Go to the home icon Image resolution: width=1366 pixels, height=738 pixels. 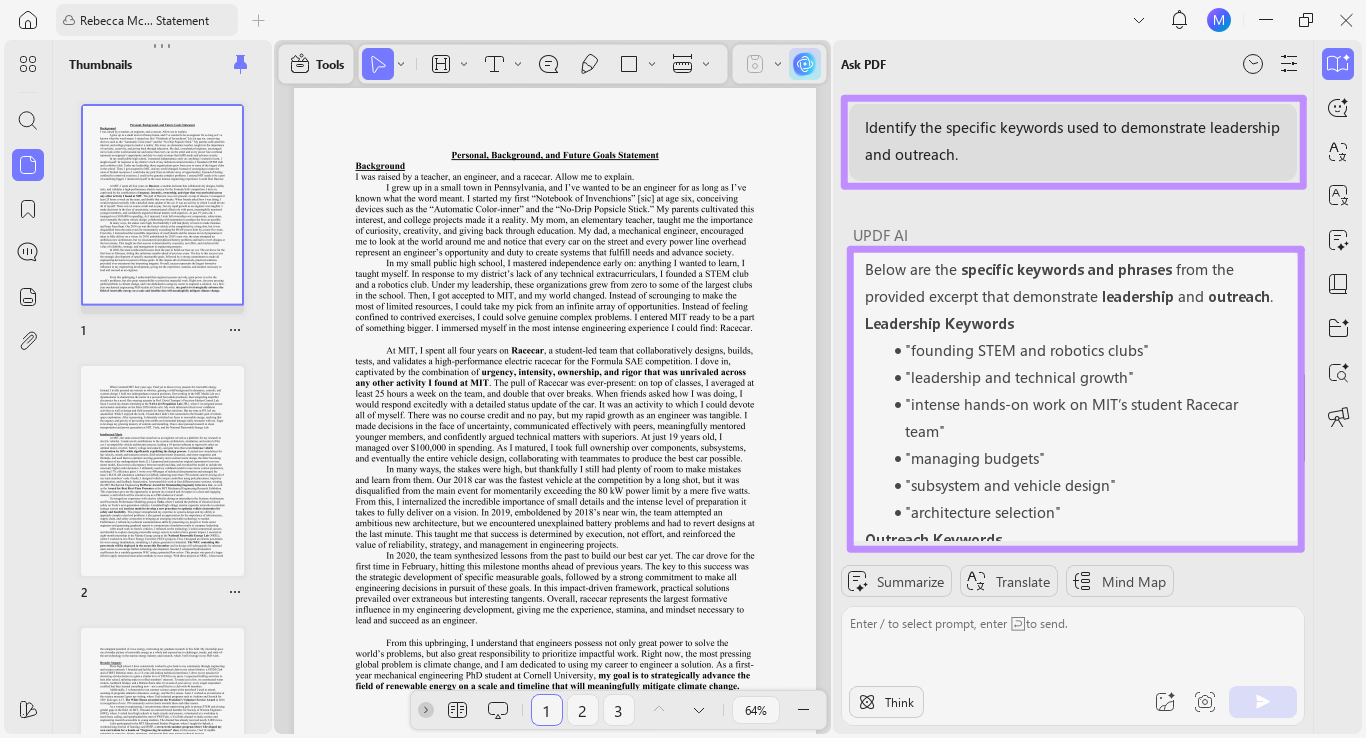[28, 20]
